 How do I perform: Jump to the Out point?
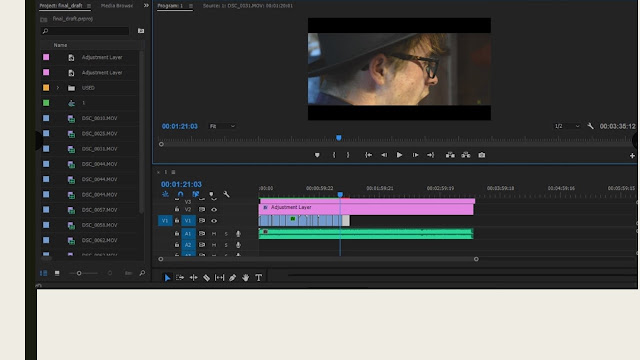click(430, 155)
